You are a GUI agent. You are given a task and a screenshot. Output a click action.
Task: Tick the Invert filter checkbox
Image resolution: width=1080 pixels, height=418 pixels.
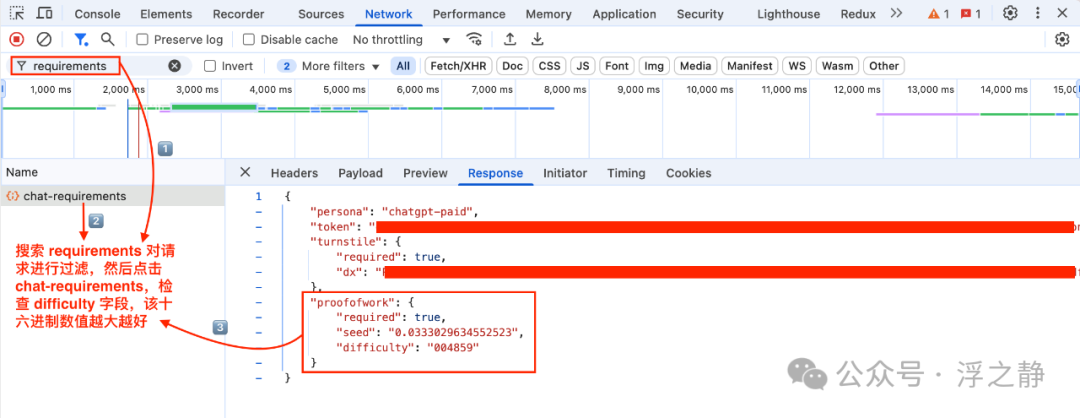click(x=210, y=66)
